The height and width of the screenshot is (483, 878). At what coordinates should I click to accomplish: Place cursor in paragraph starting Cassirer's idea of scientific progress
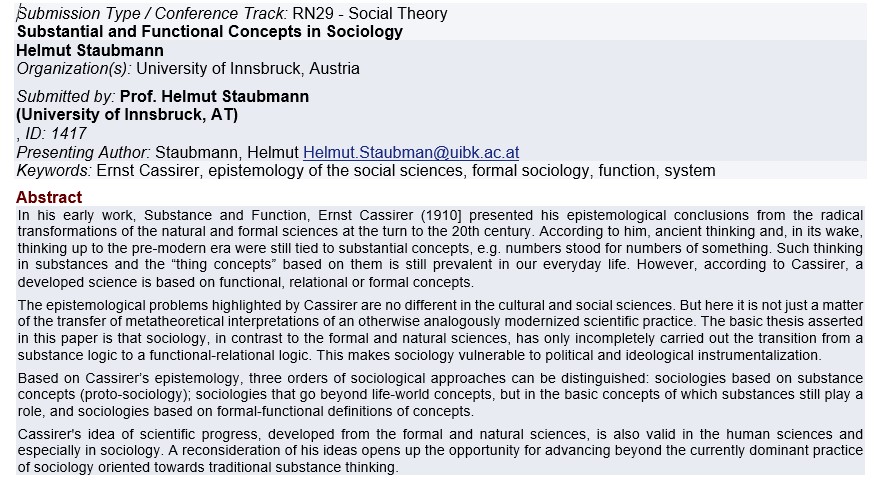(440, 451)
